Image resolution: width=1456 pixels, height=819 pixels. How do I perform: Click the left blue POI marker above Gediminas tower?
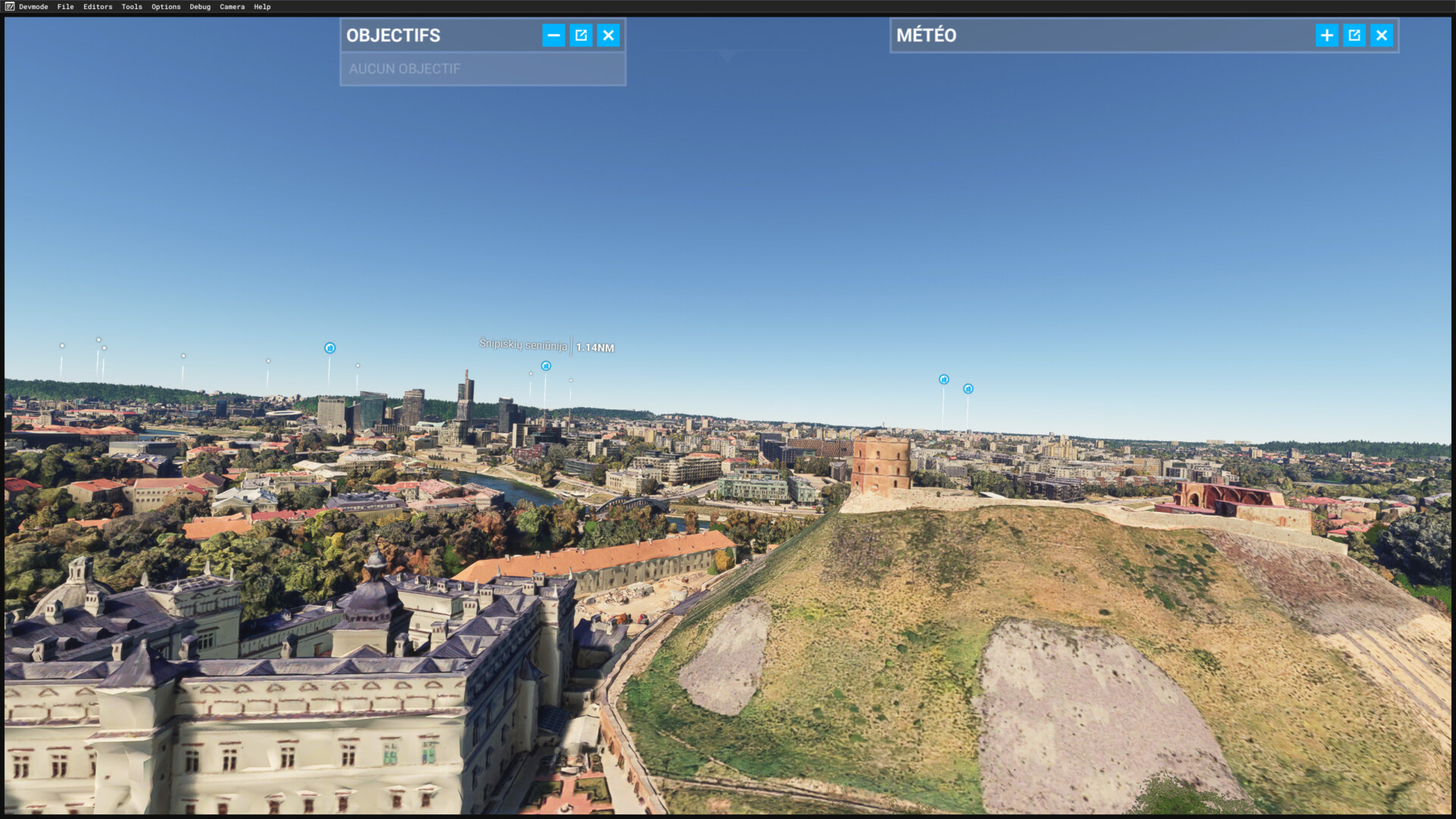point(943,379)
